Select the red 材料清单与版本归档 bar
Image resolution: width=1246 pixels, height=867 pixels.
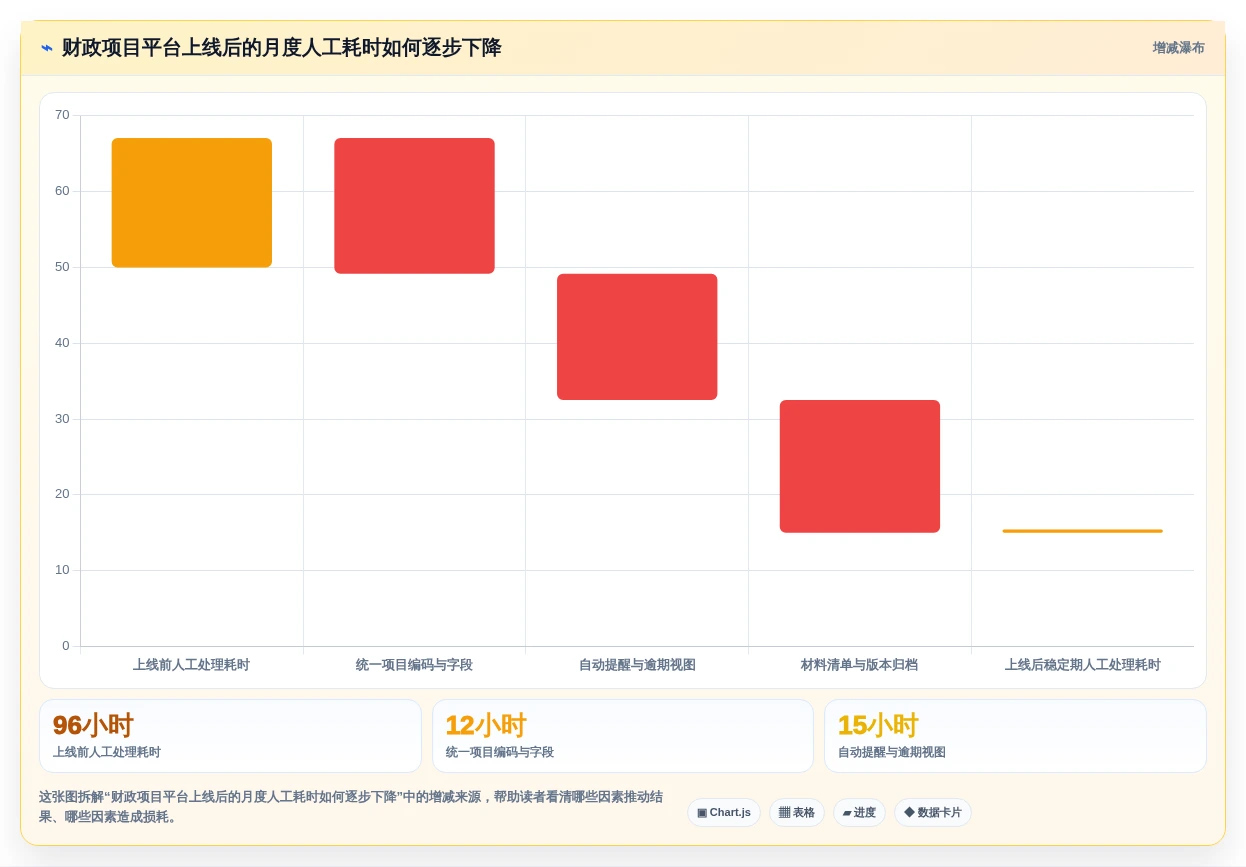point(860,466)
